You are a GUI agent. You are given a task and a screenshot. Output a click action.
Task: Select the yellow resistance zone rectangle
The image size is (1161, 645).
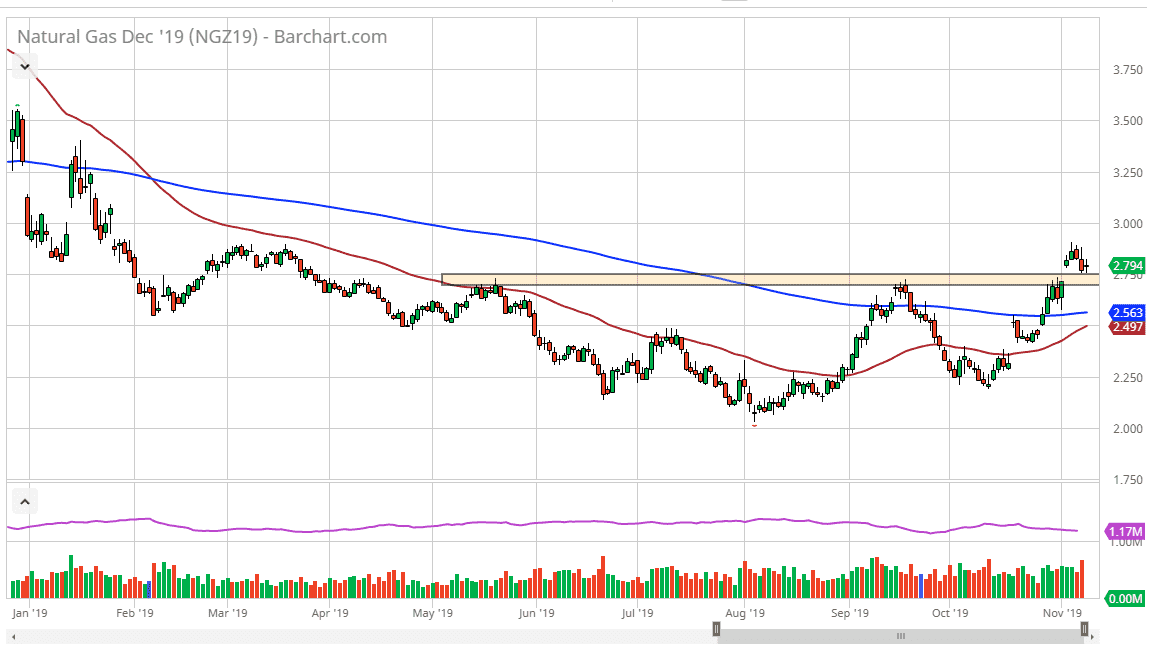click(x=770, y=279)
